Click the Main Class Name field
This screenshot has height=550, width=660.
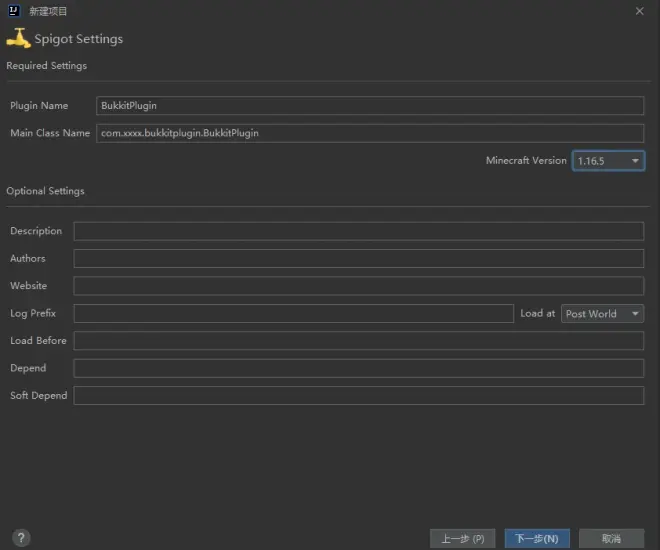click(x=370, y=133)
